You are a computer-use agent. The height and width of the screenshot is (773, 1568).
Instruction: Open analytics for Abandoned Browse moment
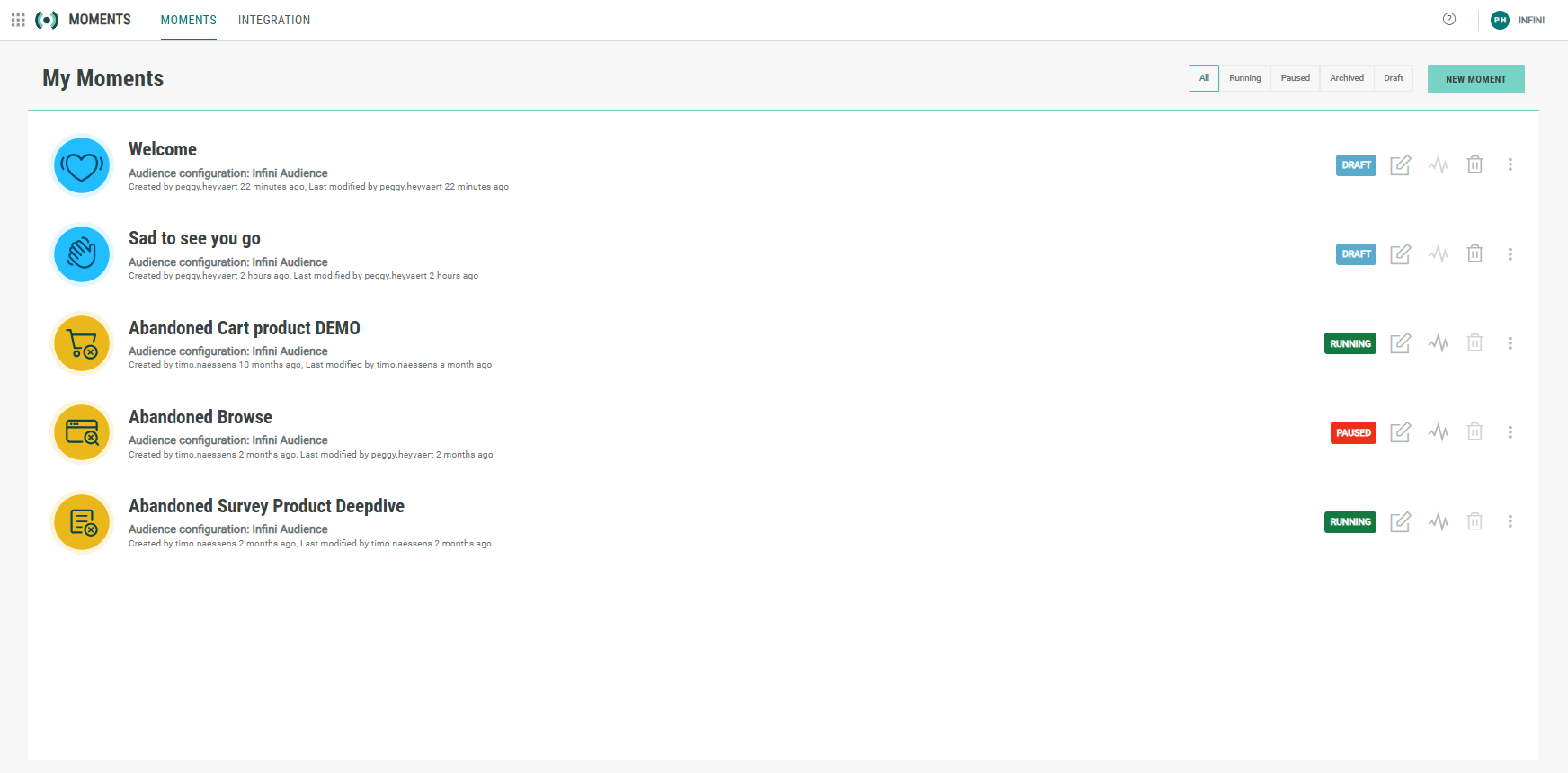click(1438, 432)
